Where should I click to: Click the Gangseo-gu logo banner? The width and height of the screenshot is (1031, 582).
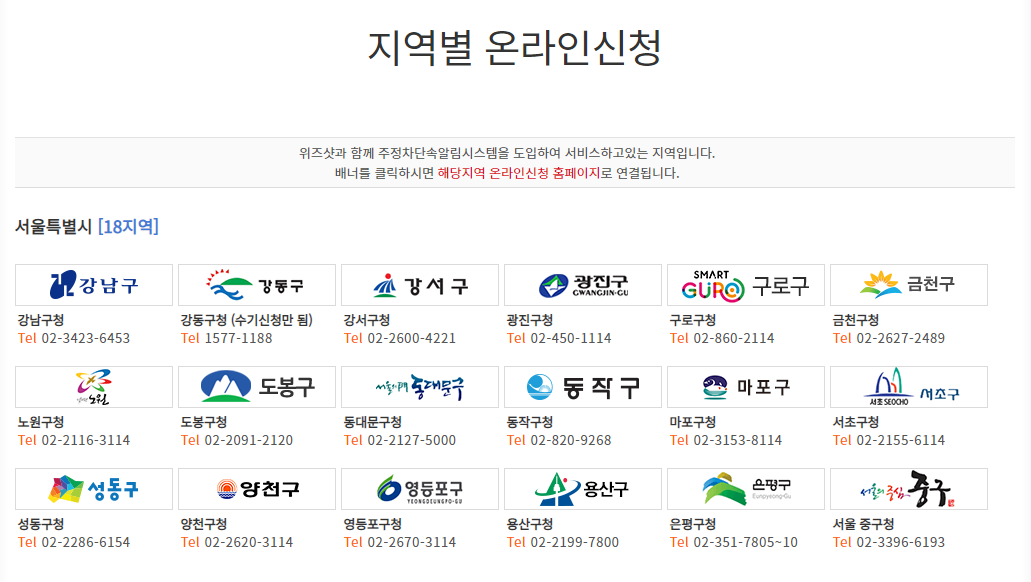tap(418, 284)
